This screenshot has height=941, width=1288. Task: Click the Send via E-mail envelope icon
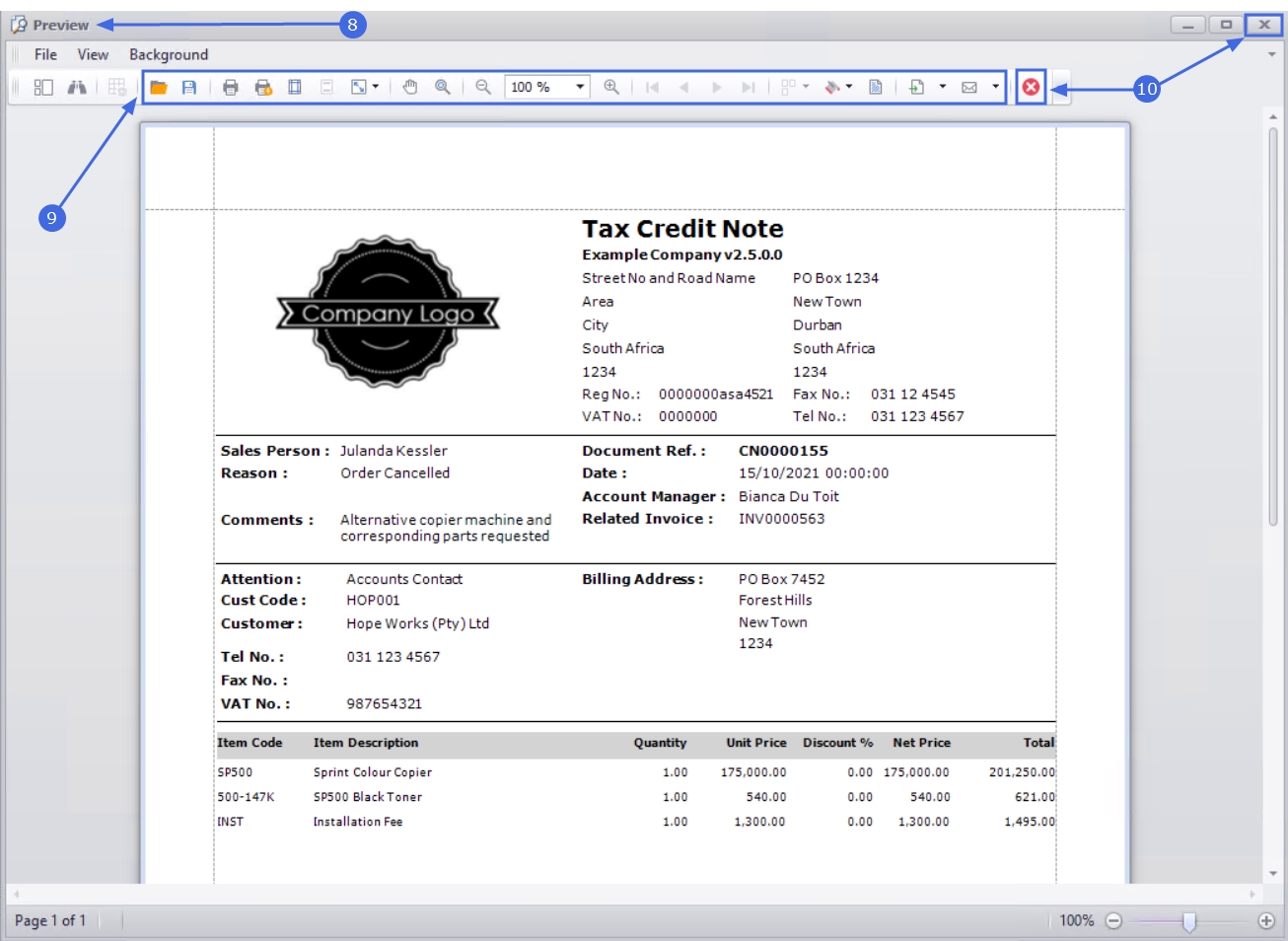tap(969, 87)
